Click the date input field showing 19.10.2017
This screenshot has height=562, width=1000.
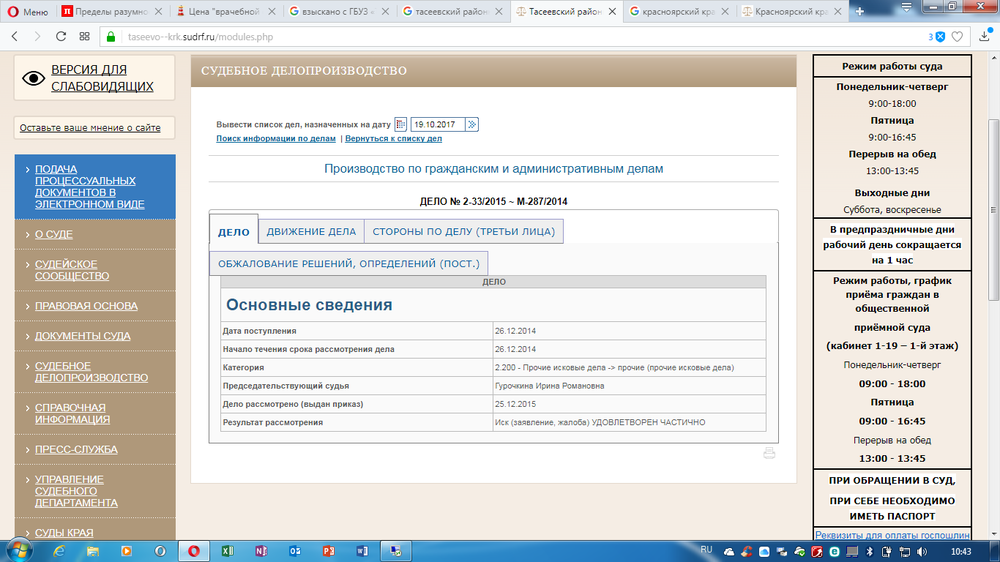pos(437,124)
